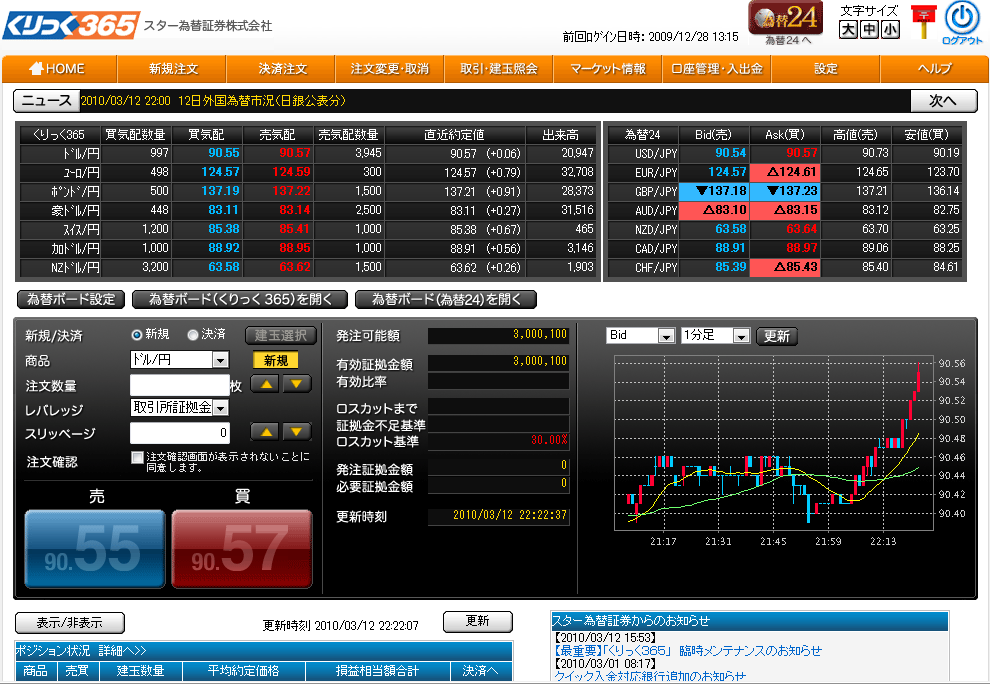Go to the HOME menu
990x684 pixels.
click(x=59, y=69)
